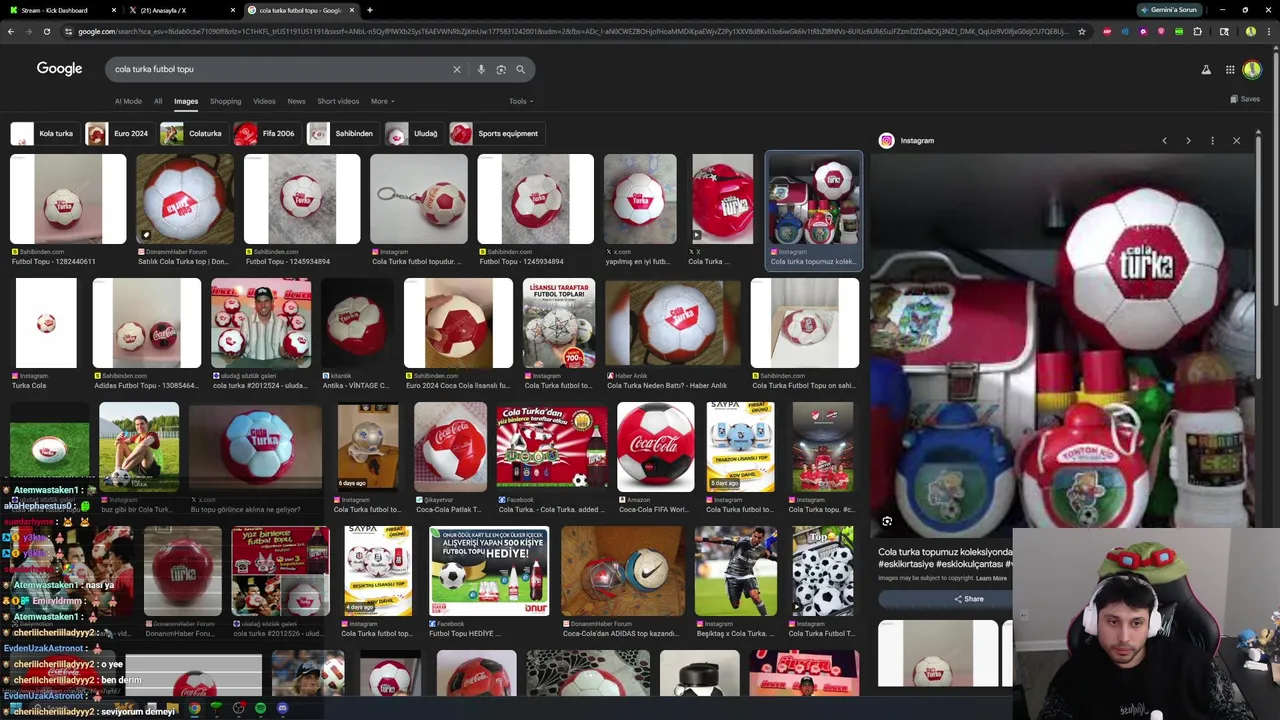Filter images by Fifa 2006 chip
This screenshot has height=720, width=1280.
click(x=266, y=133)
